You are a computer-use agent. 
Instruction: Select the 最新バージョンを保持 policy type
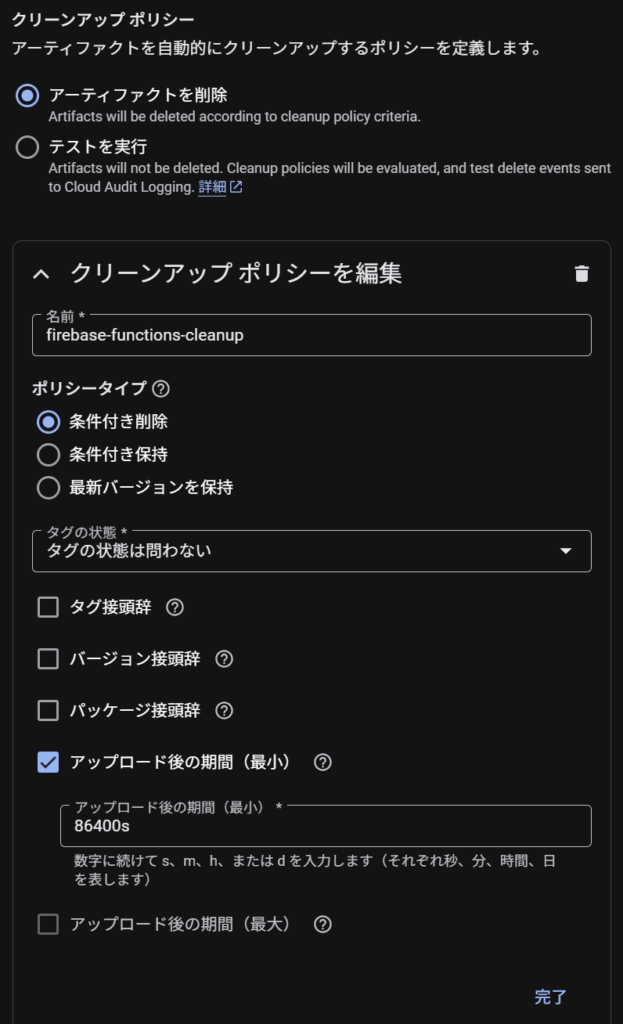click(x=48, y=488)
